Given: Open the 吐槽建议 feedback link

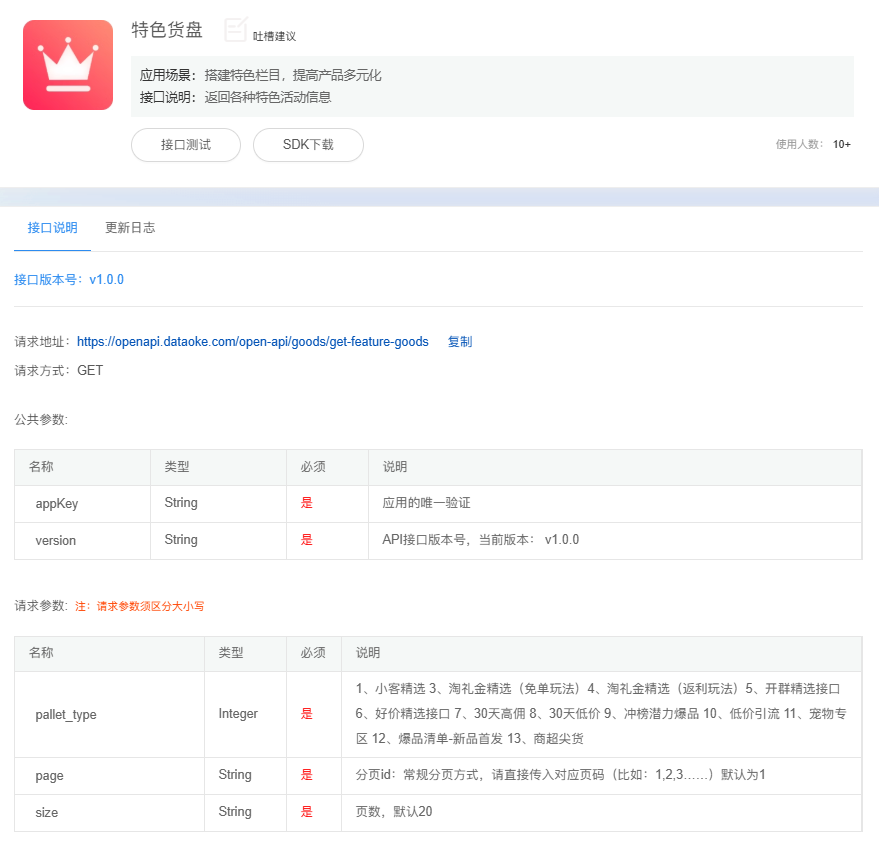Looking at the screenshot, I should click(x=274, y=36).
